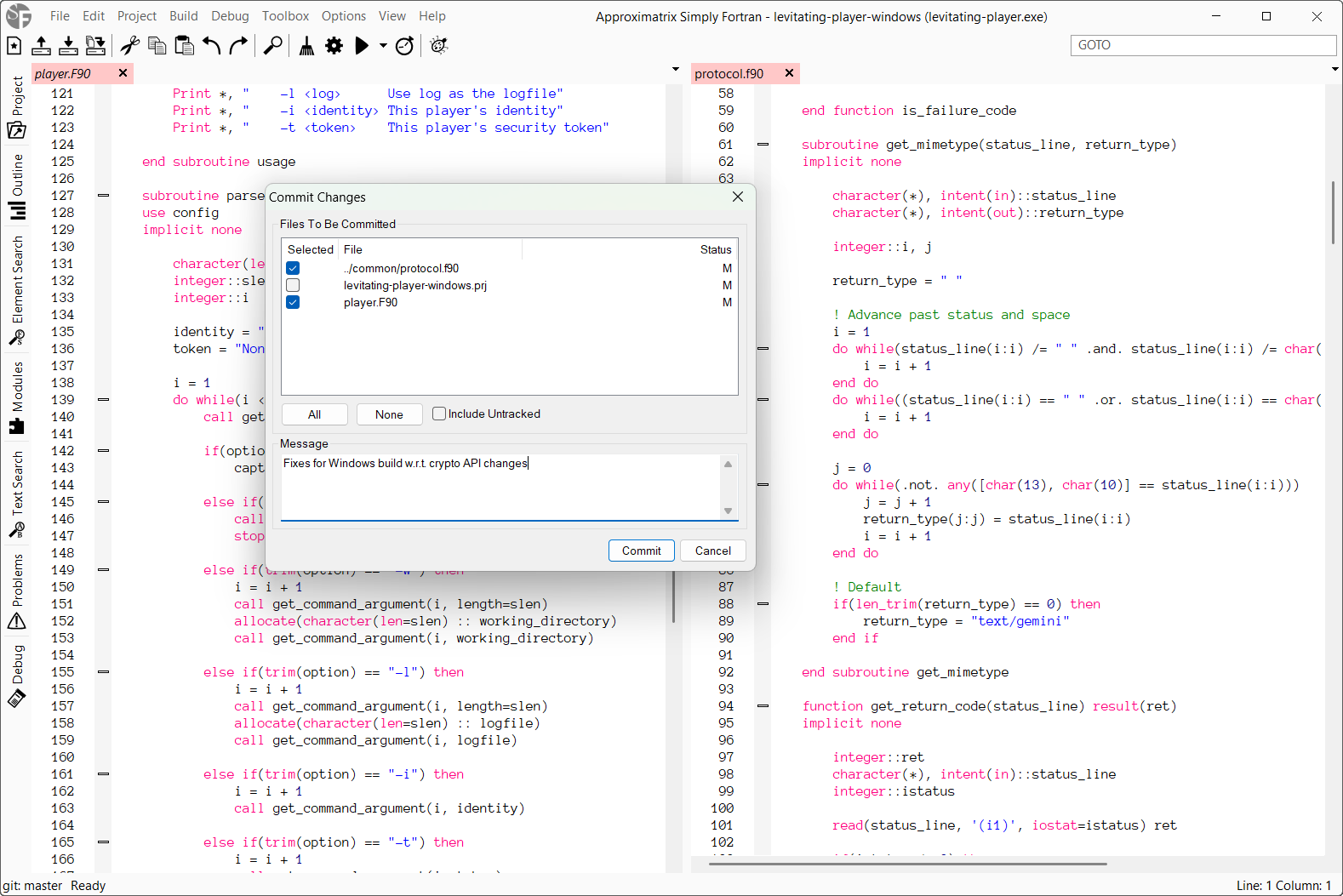Open right editor tab list dropdown
The image size is (1343, 896).
pyautogui.click(x=1334, y=69)
